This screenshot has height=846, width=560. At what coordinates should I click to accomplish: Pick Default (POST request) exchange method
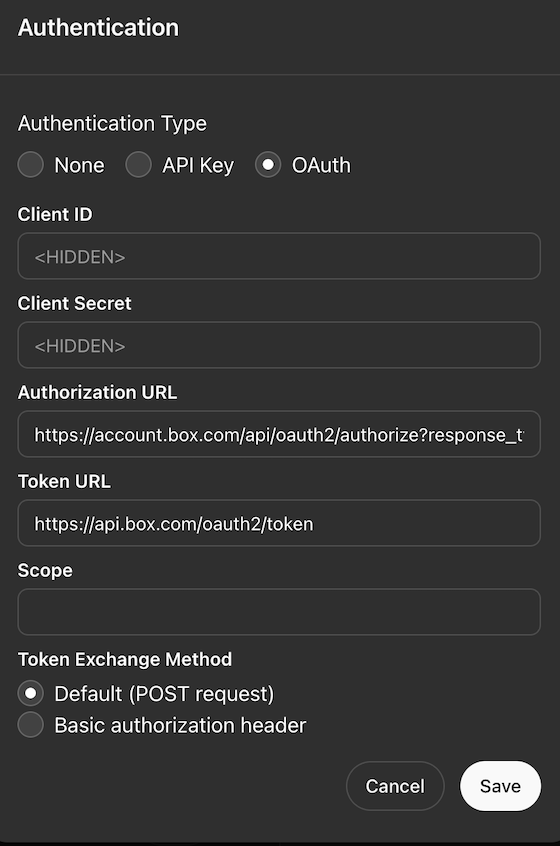coord(31,693)
